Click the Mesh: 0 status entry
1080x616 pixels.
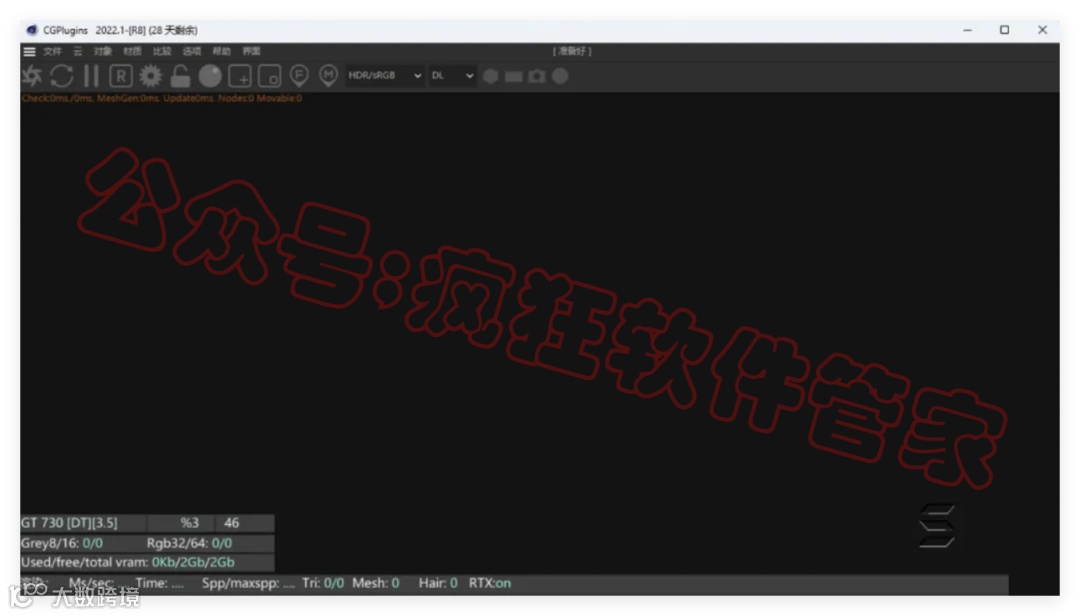pyautogui.click(x=376, y=583)
